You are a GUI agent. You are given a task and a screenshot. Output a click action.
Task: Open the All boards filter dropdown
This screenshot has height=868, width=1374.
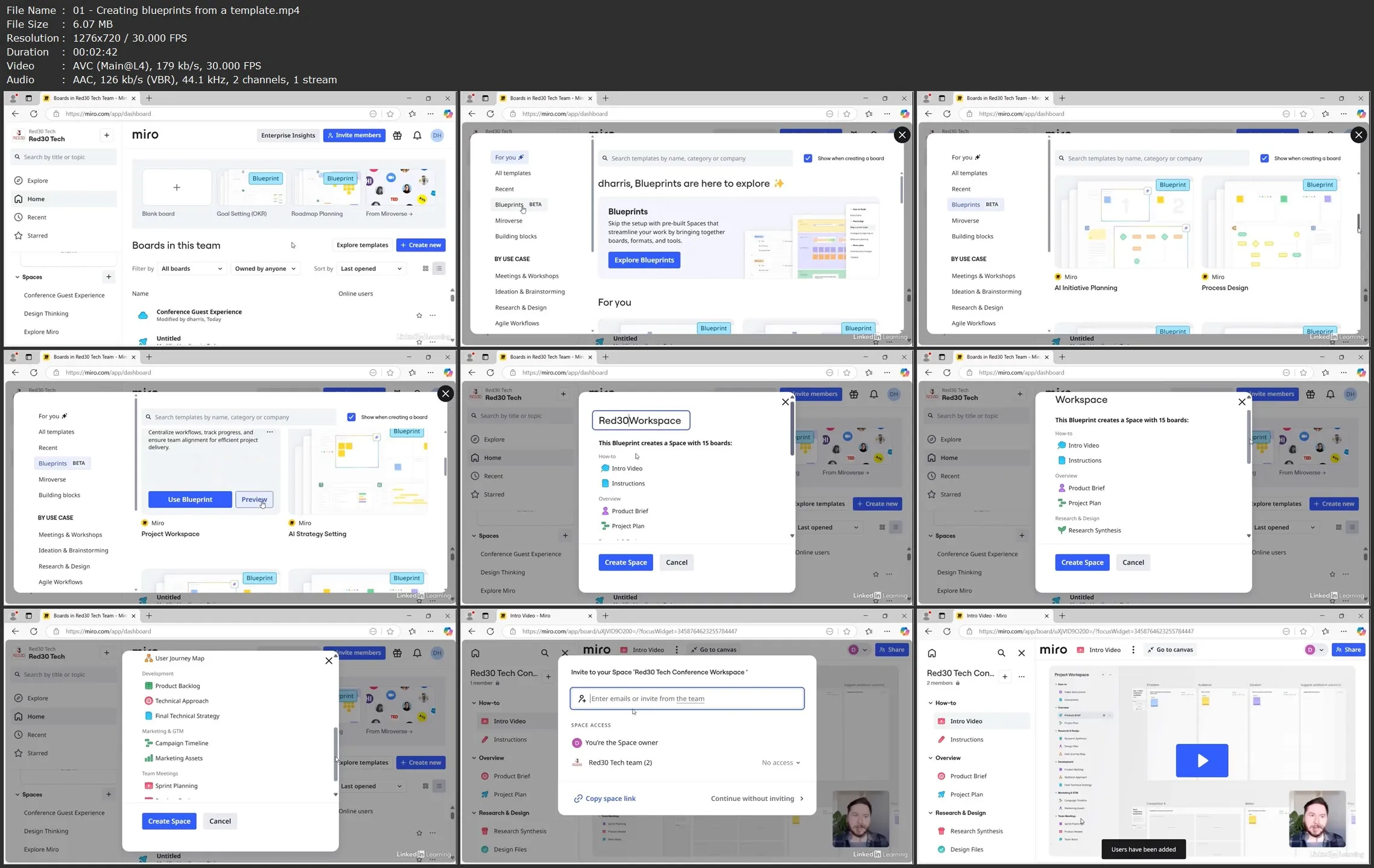192,269
